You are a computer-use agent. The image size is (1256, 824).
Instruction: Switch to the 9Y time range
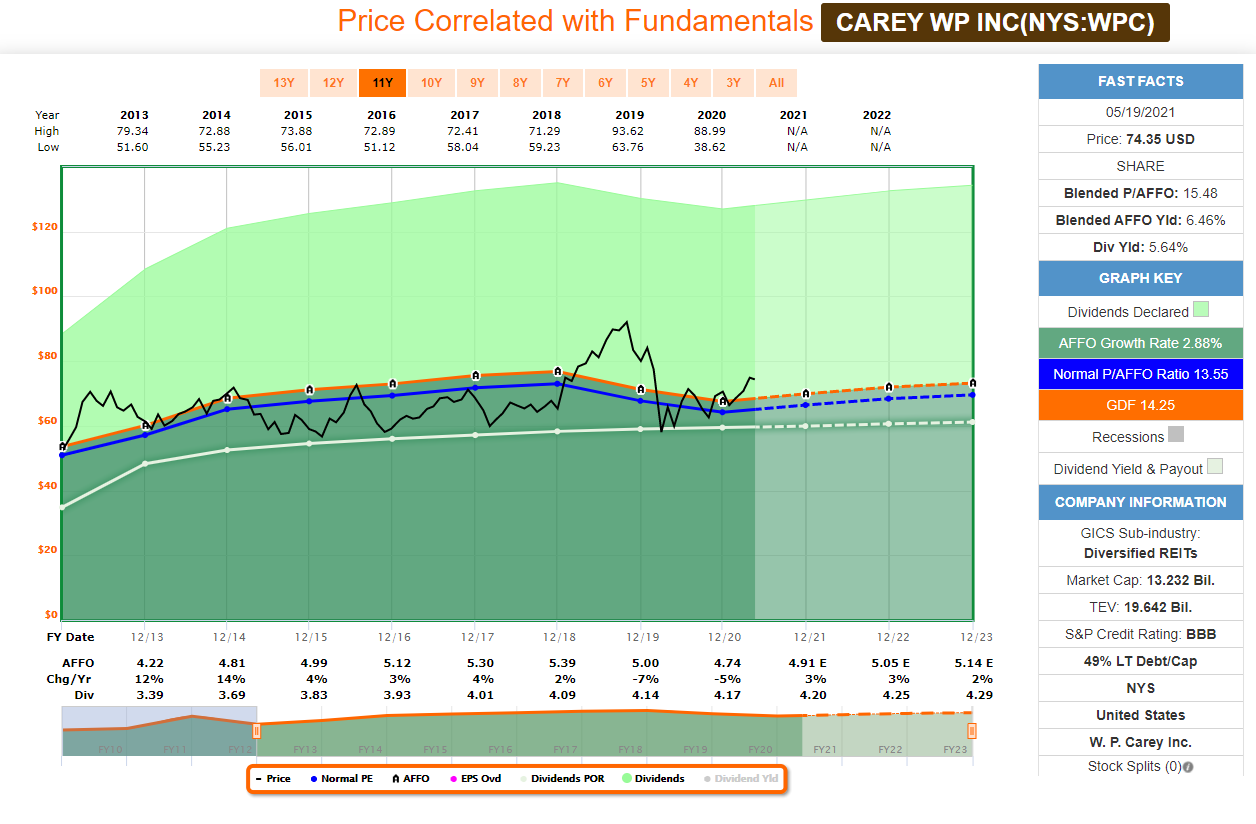[x=477, y=83]
